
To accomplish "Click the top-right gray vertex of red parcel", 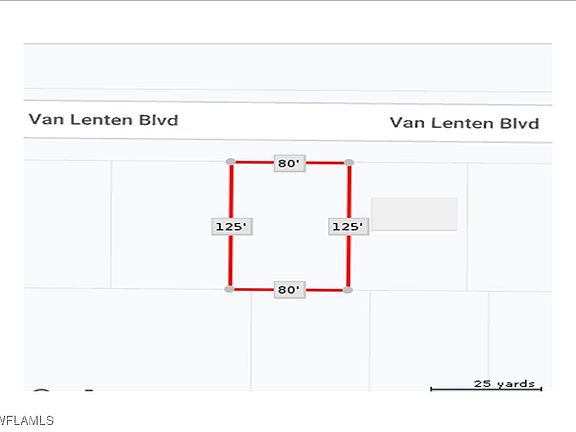I will [349, 162].
